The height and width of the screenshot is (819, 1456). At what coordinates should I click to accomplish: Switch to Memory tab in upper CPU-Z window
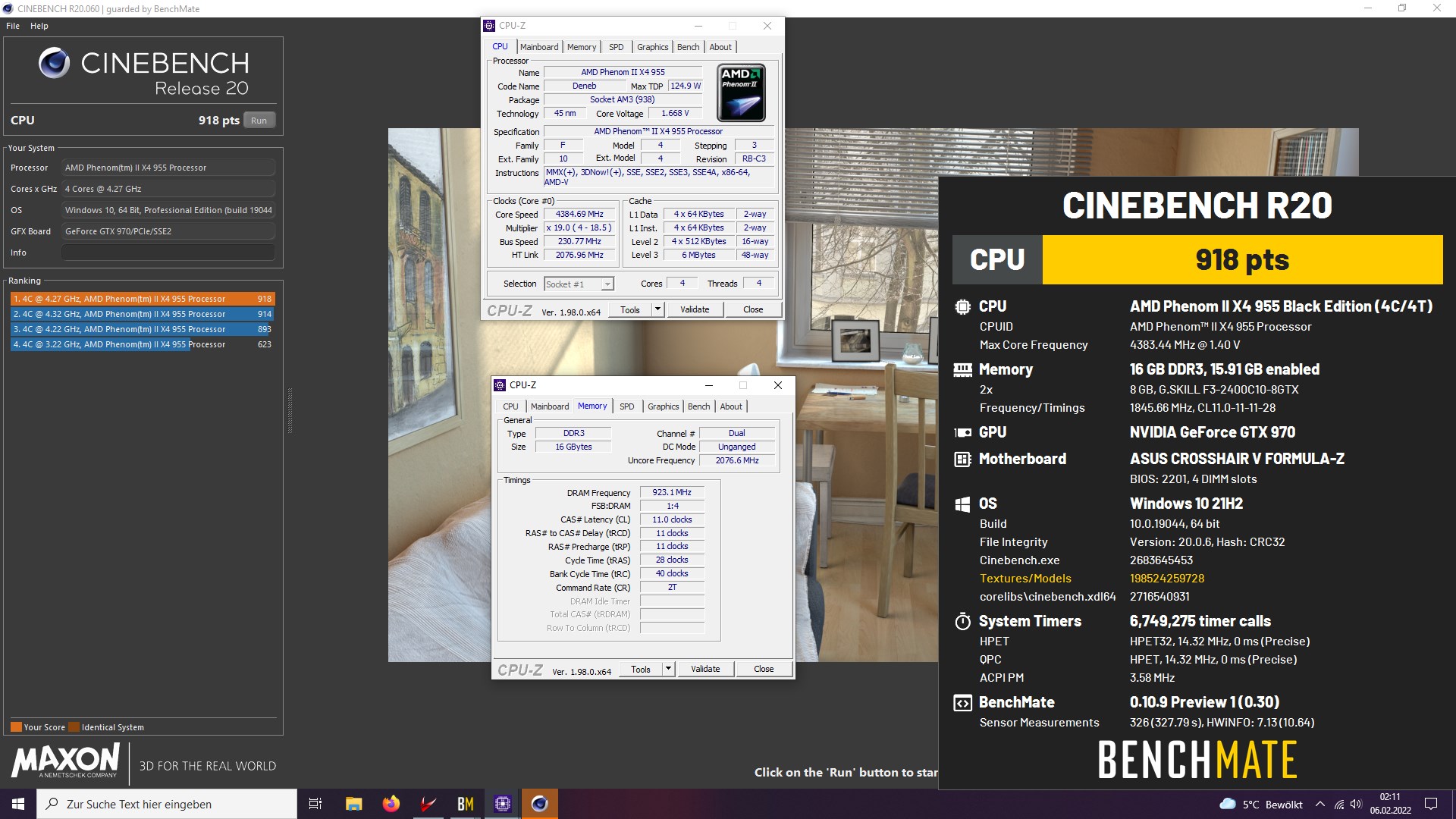coord(582,47)
